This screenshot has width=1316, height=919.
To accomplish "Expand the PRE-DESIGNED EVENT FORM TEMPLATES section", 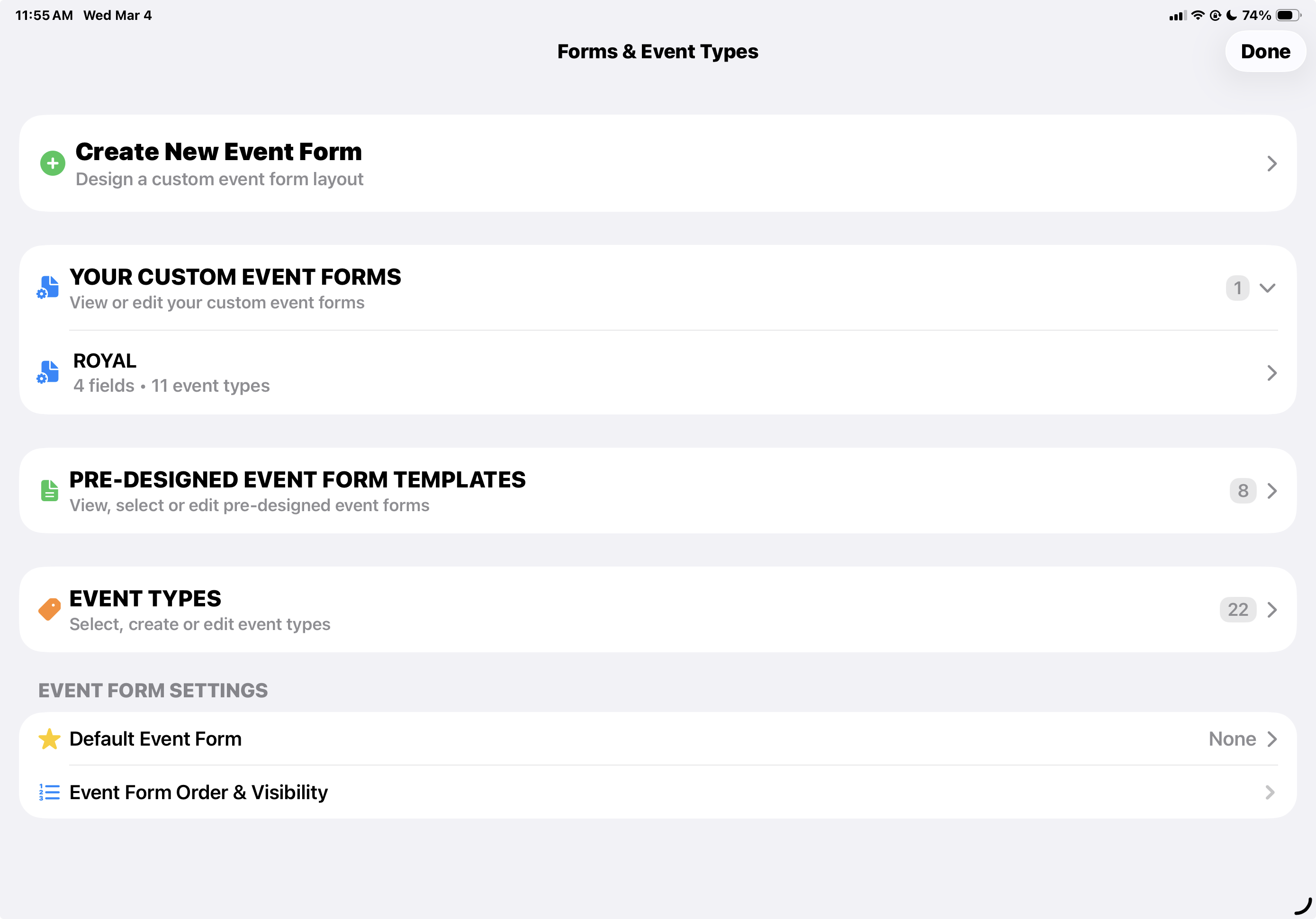I will [1272, 491].
